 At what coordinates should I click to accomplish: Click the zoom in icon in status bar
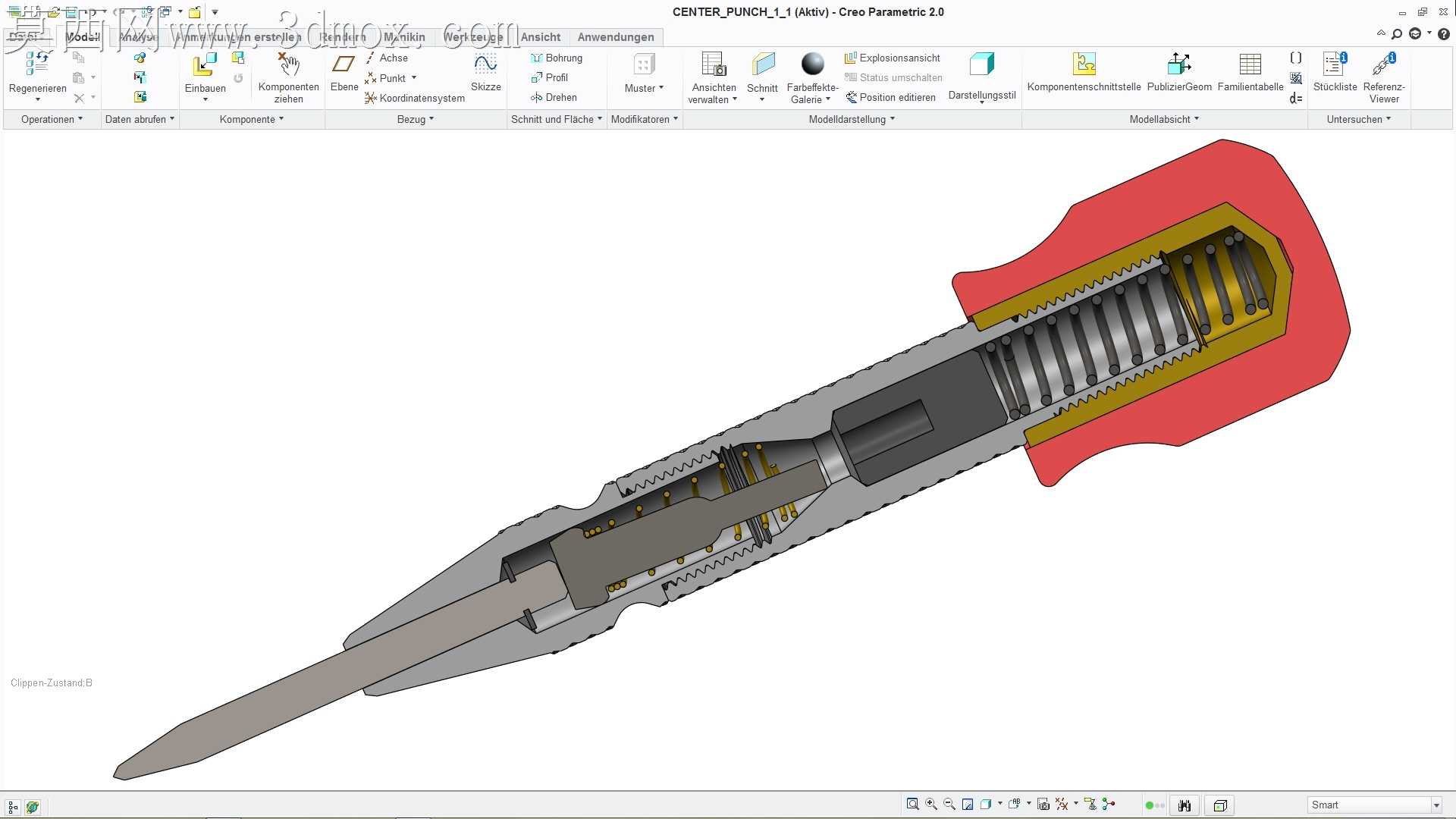point(931,805)
